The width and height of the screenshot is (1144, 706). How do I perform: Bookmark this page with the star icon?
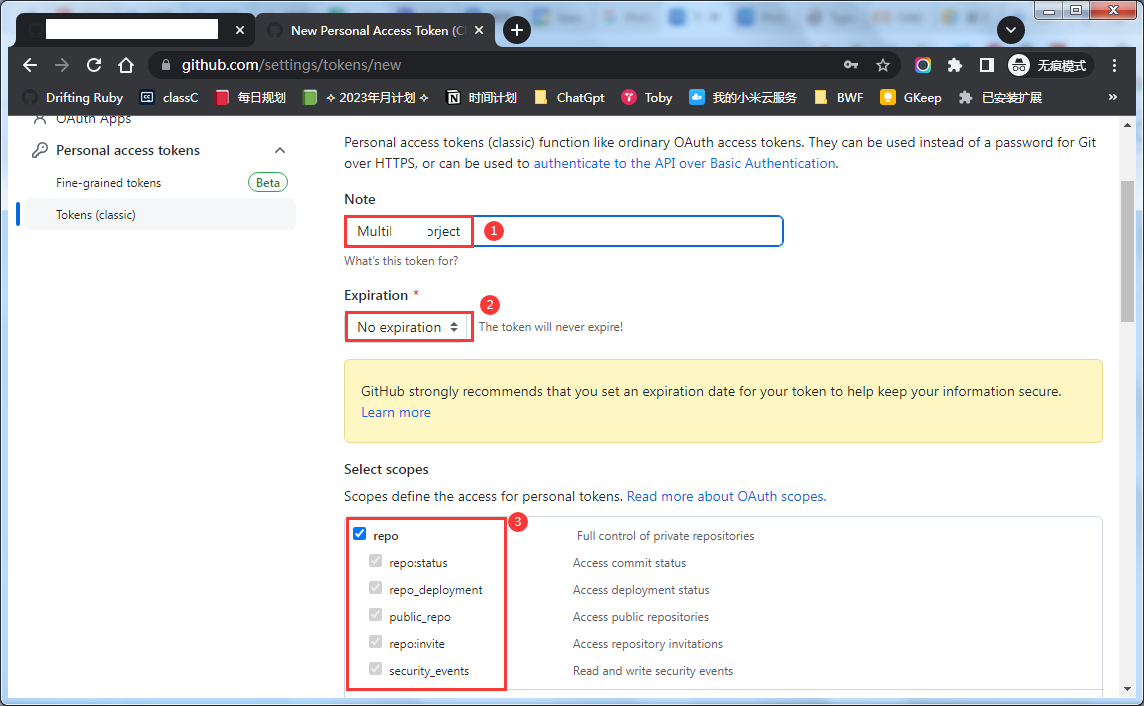tap(883, 65)
